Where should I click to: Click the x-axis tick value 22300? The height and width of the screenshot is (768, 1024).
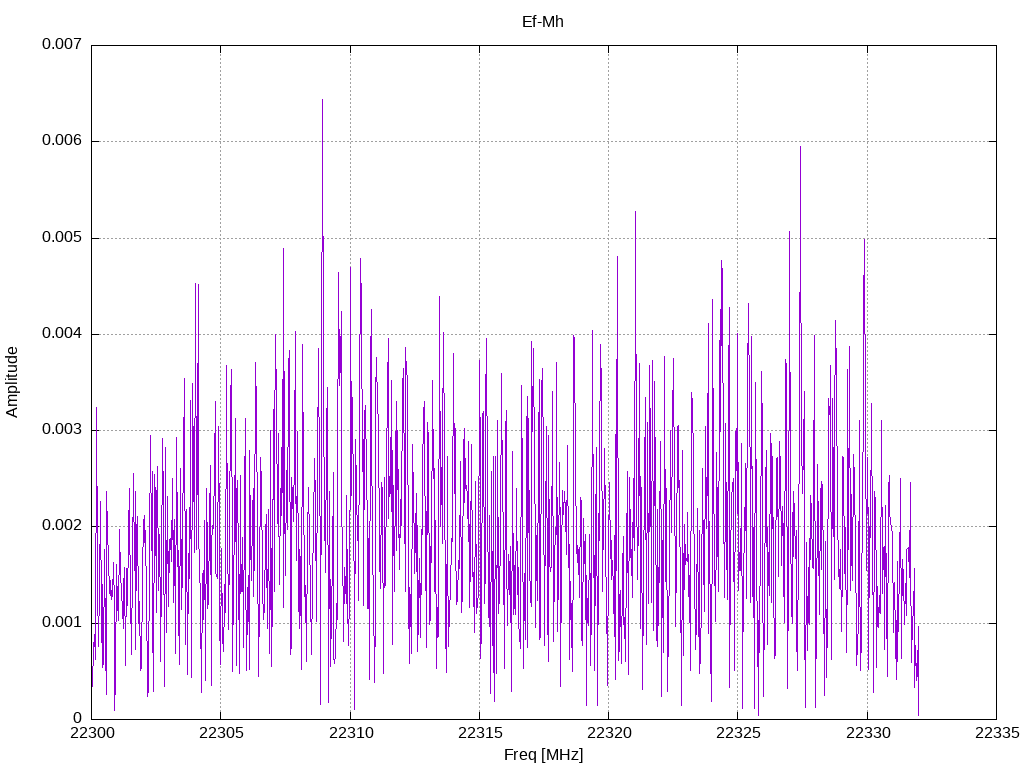click(x=91, y=733)
